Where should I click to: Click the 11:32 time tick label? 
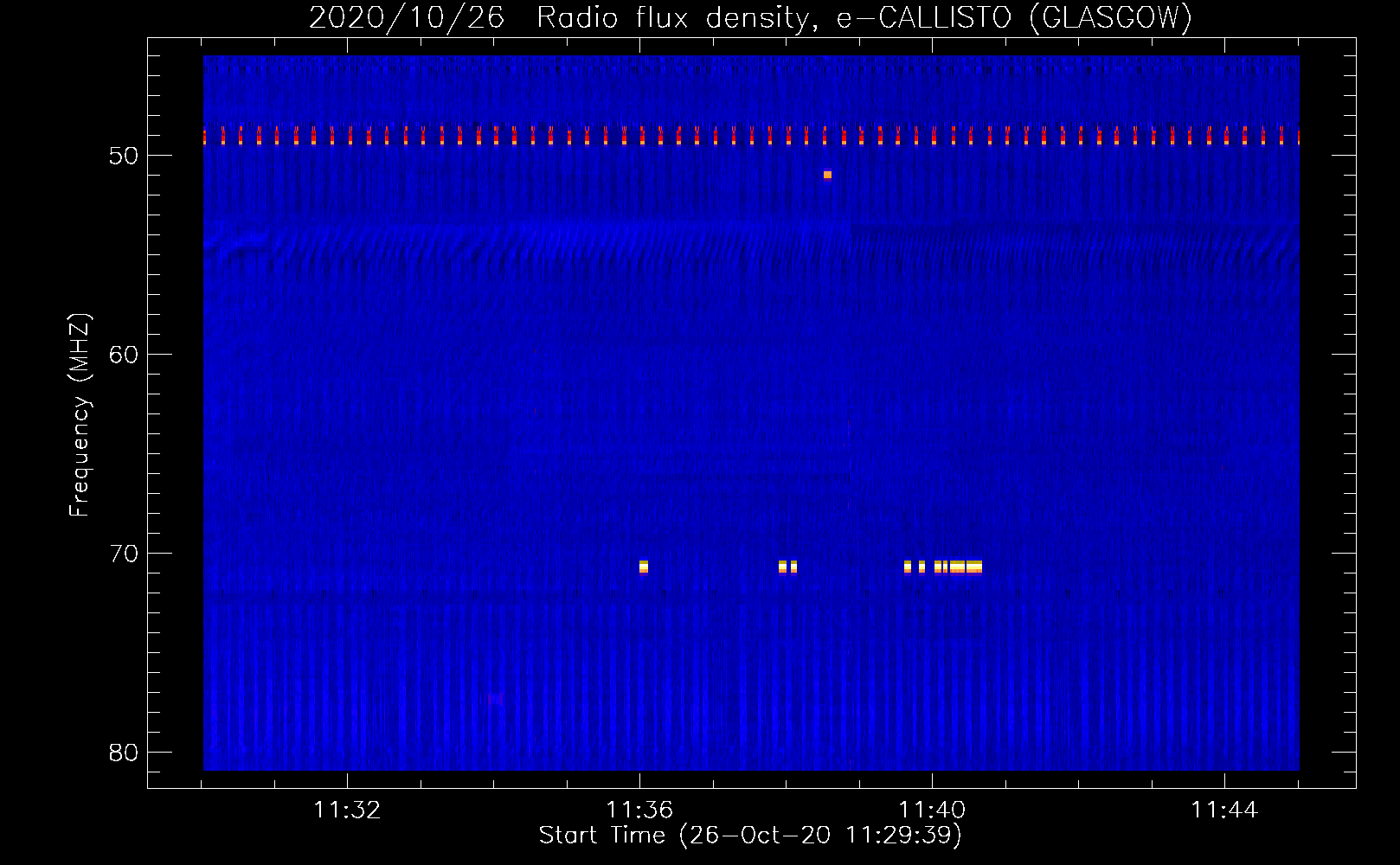tap(347, 810)
